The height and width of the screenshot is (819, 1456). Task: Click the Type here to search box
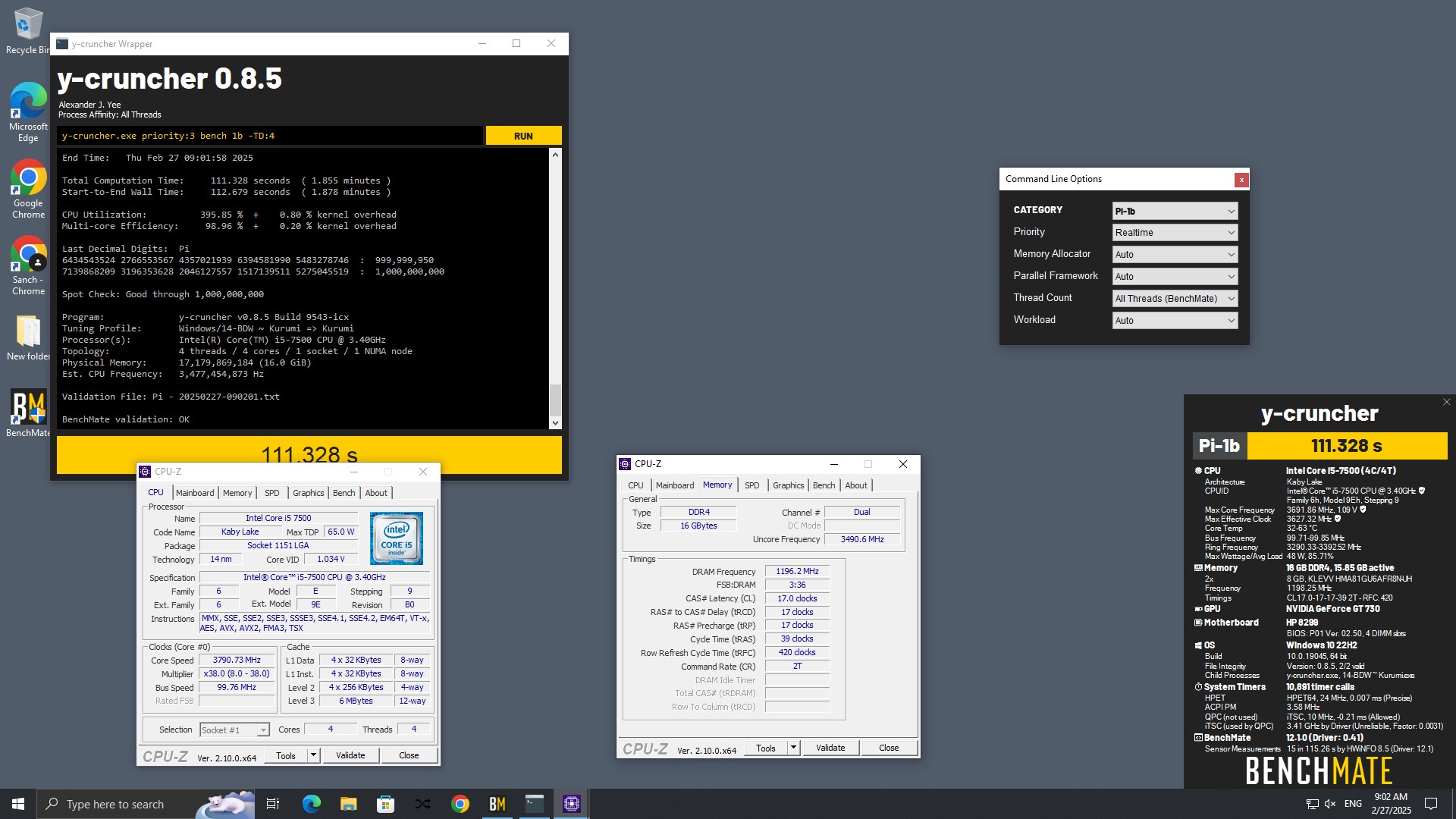pos(146,804)
